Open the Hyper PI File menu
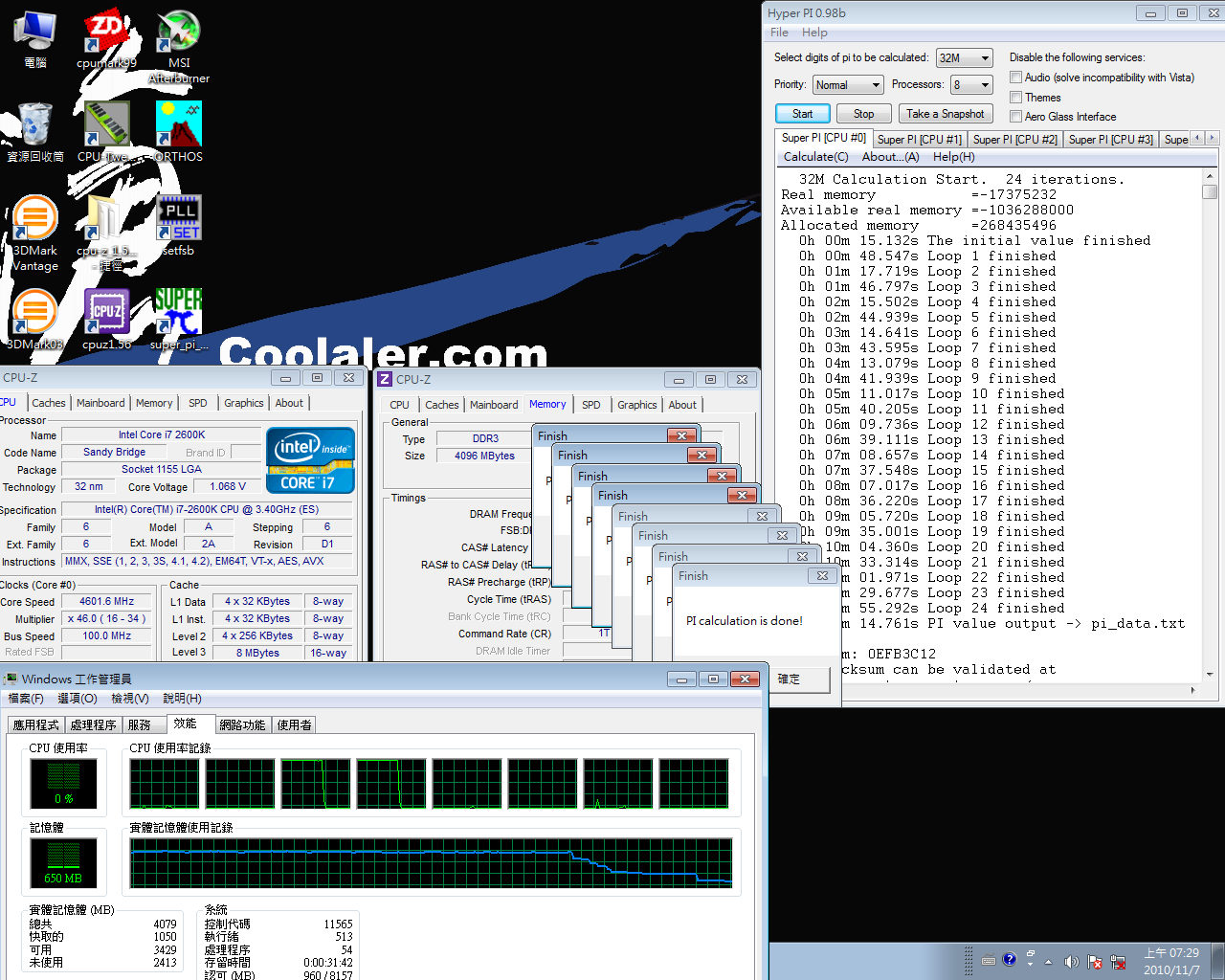Image resolution: width=1225 pixels, height=980 pixels. point(780,33)
